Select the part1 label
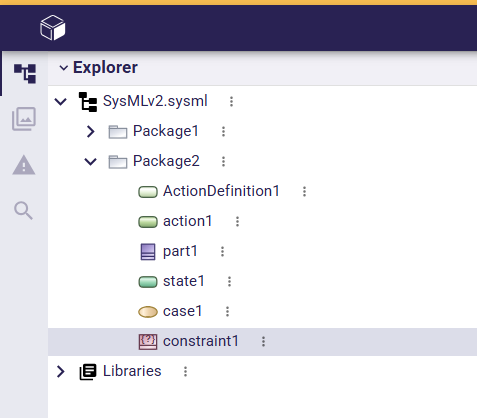 click(180, 252)
